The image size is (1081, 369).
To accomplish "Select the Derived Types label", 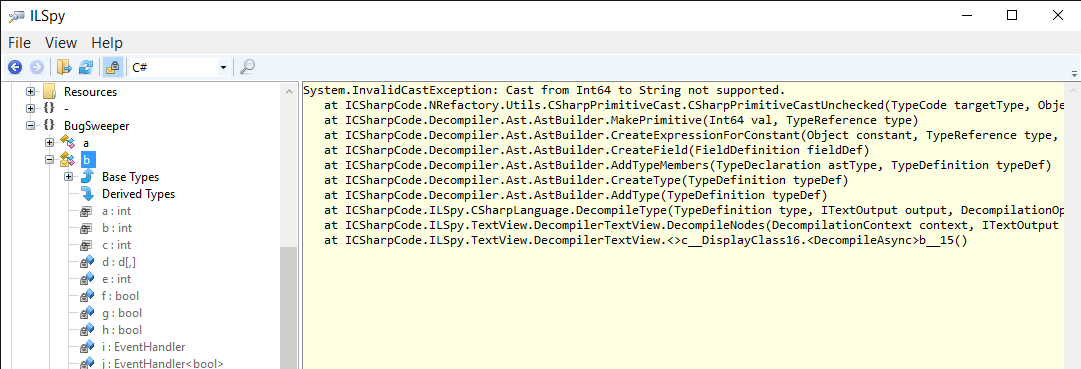I will [139, 195].
